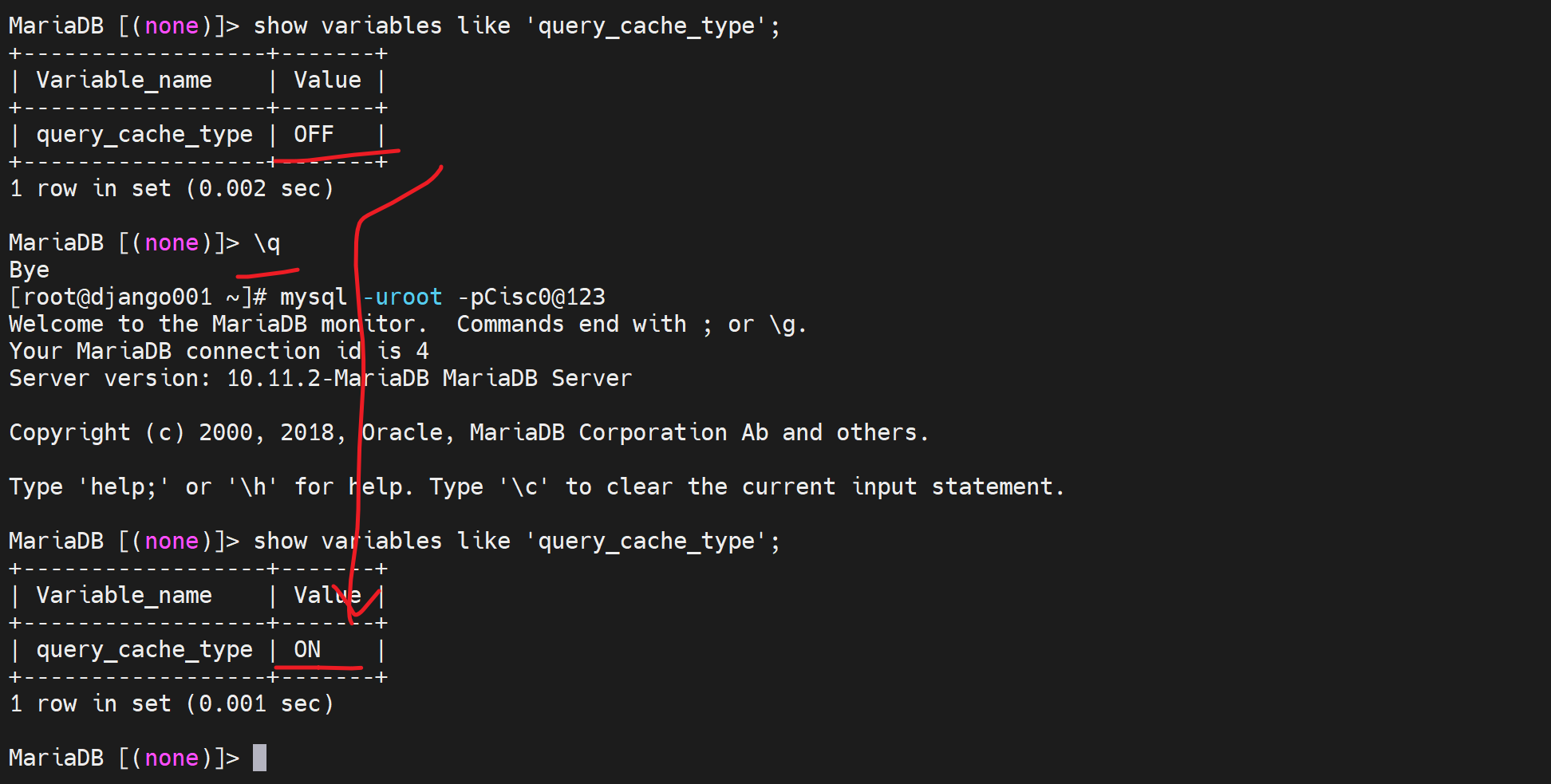Click the word Bye
Image resolution: width=1551 pixels, height=784 pixels.
(30, 270)
